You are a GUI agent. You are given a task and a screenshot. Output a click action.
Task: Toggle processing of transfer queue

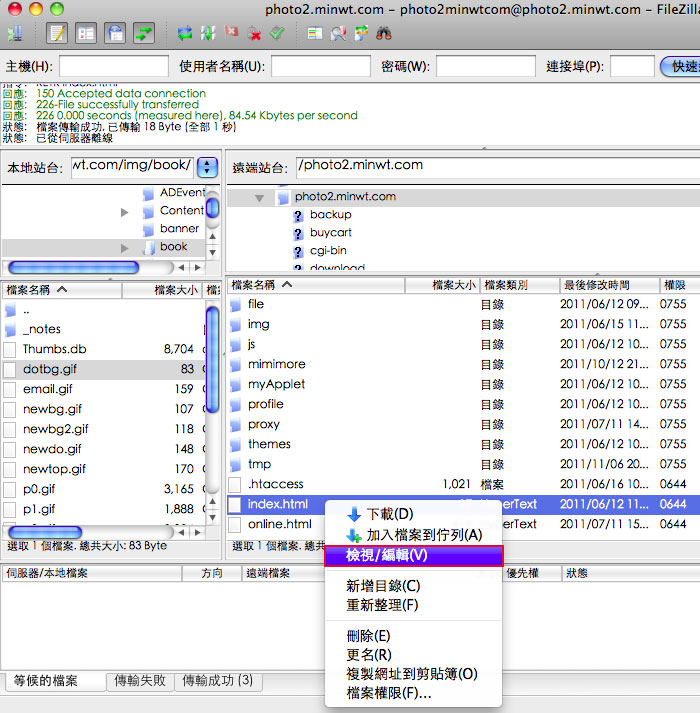click(208, 33)
